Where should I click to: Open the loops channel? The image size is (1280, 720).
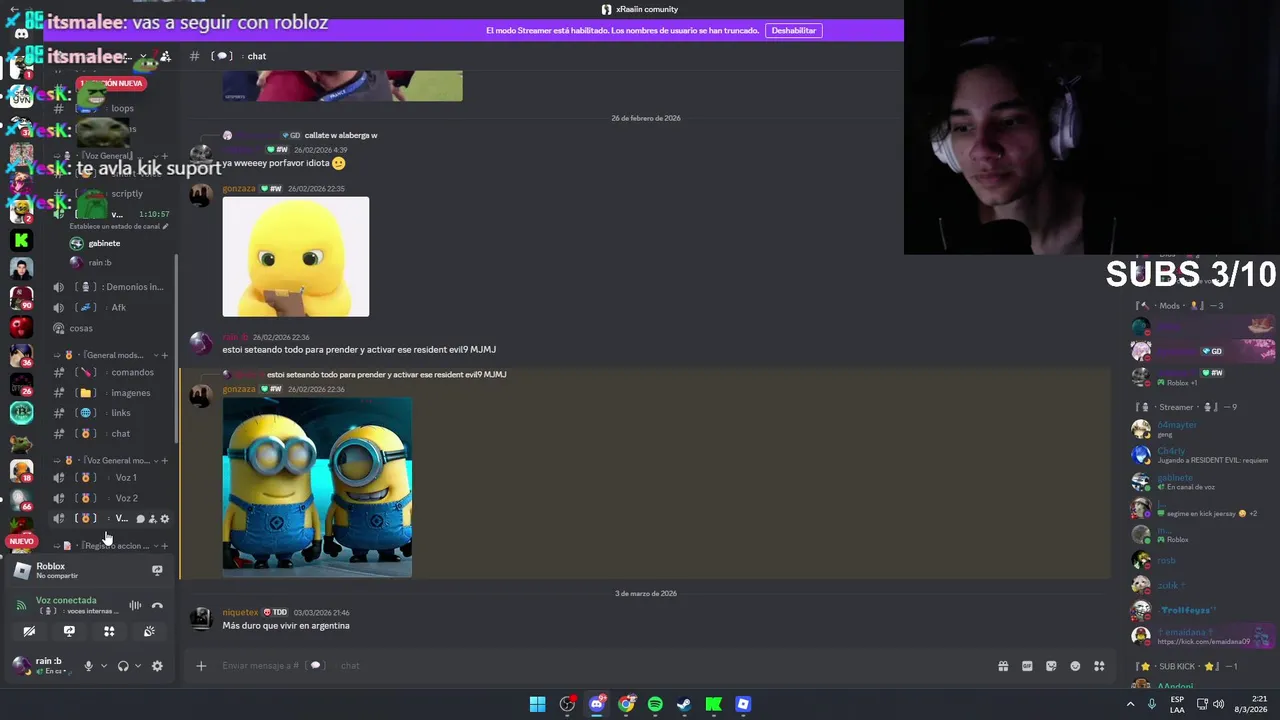(112, 108)
